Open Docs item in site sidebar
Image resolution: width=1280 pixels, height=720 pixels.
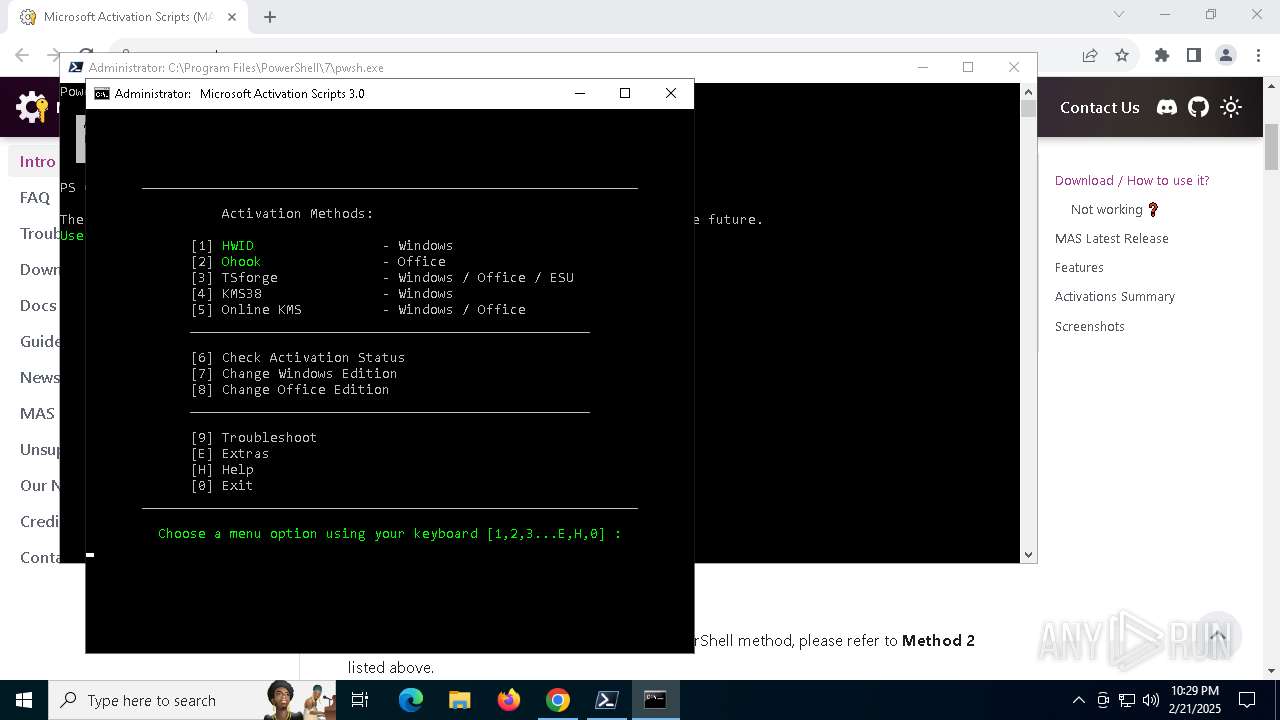[38, 305]
